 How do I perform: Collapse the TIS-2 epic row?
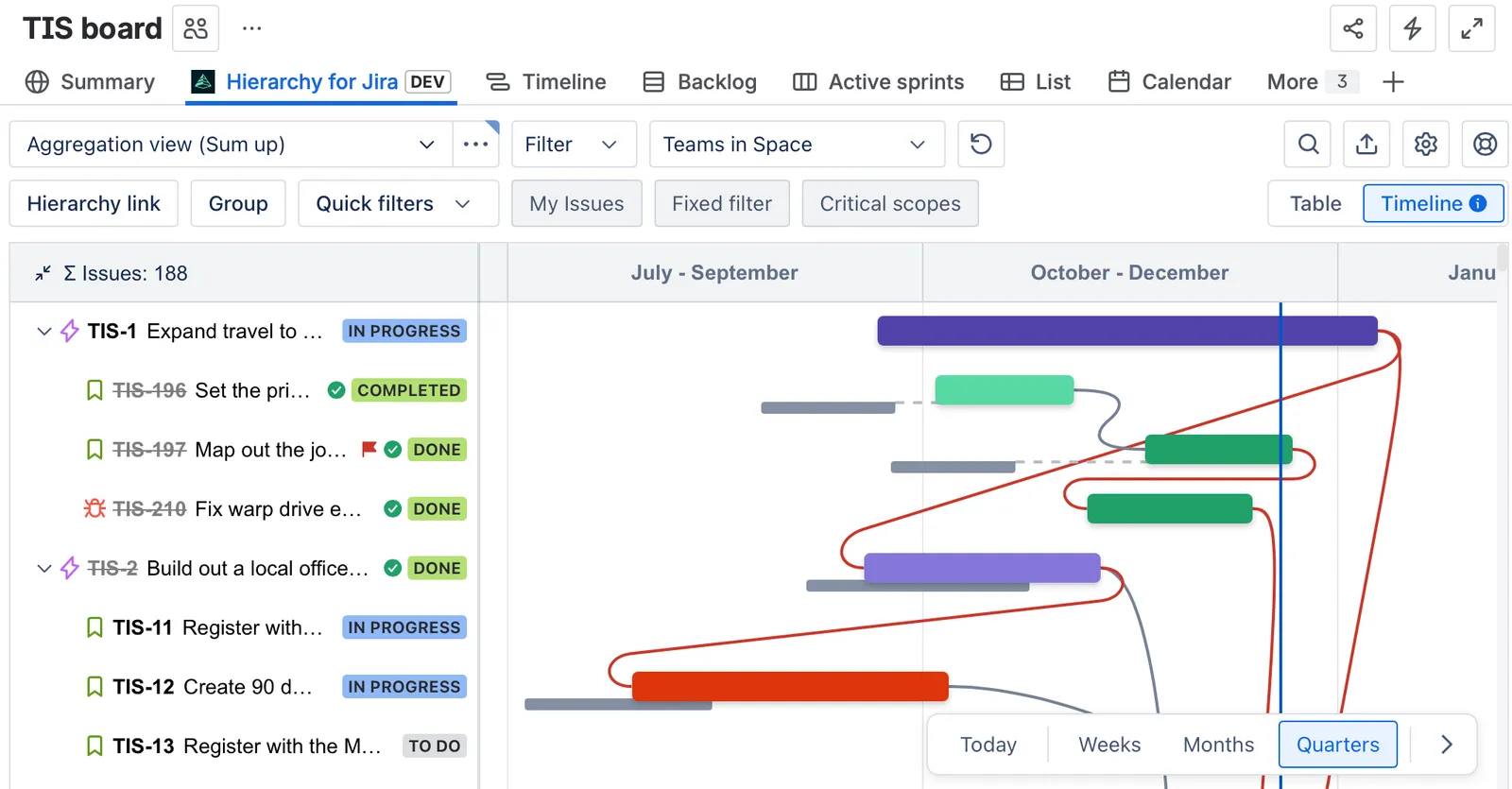tap(43, 568)
